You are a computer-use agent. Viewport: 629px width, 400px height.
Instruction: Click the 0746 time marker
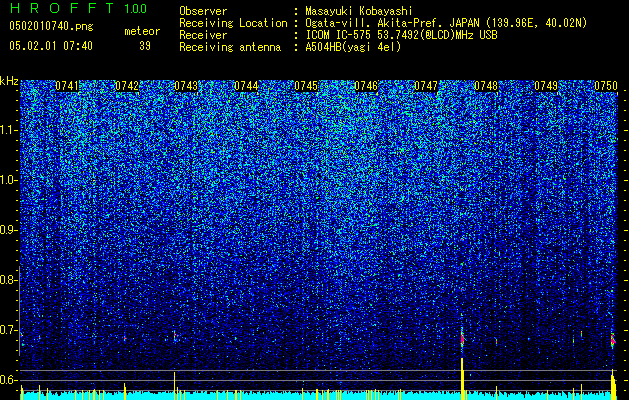tap(366, 86)
